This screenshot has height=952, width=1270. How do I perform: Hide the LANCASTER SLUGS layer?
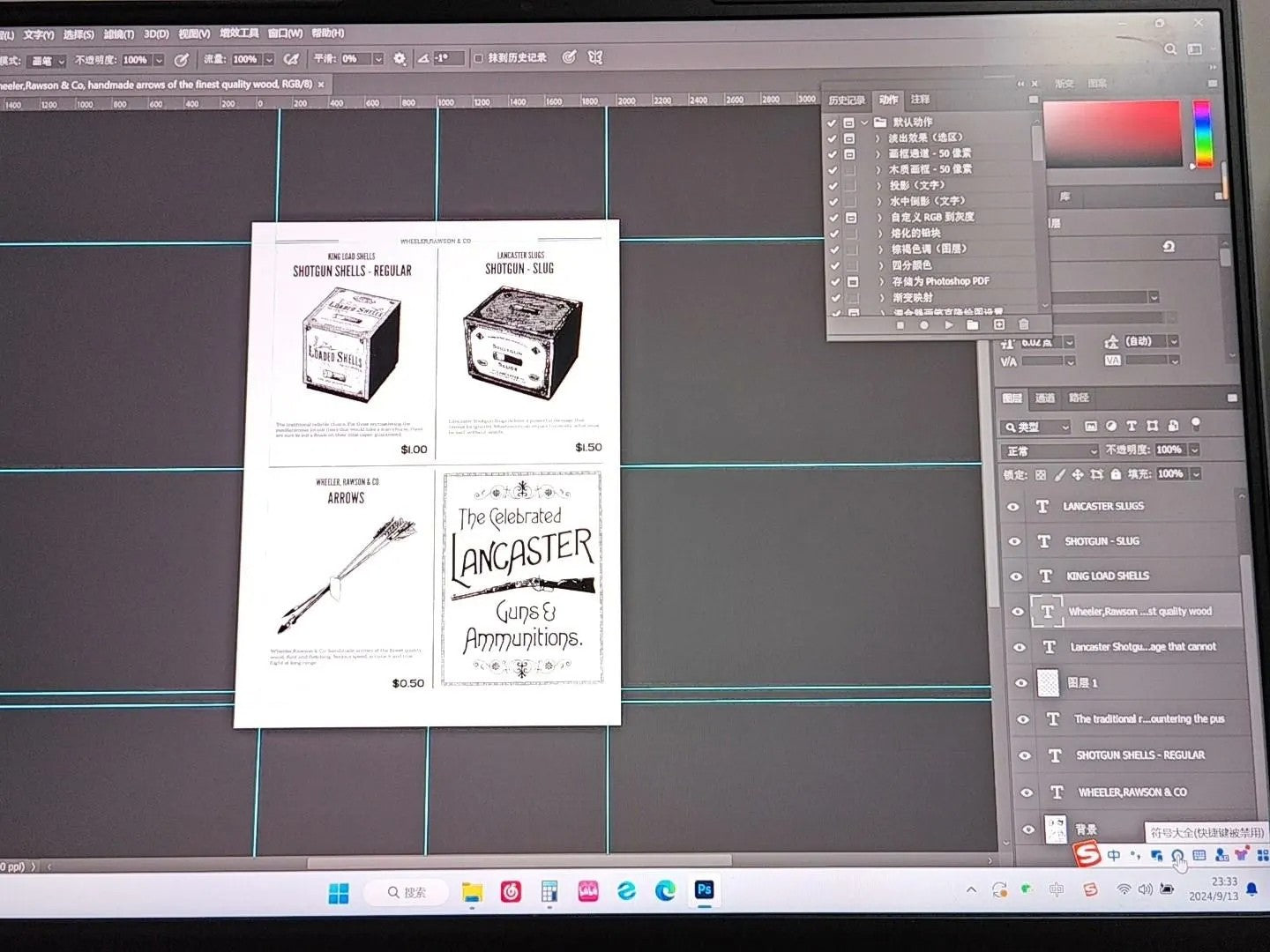(1012, 507)
